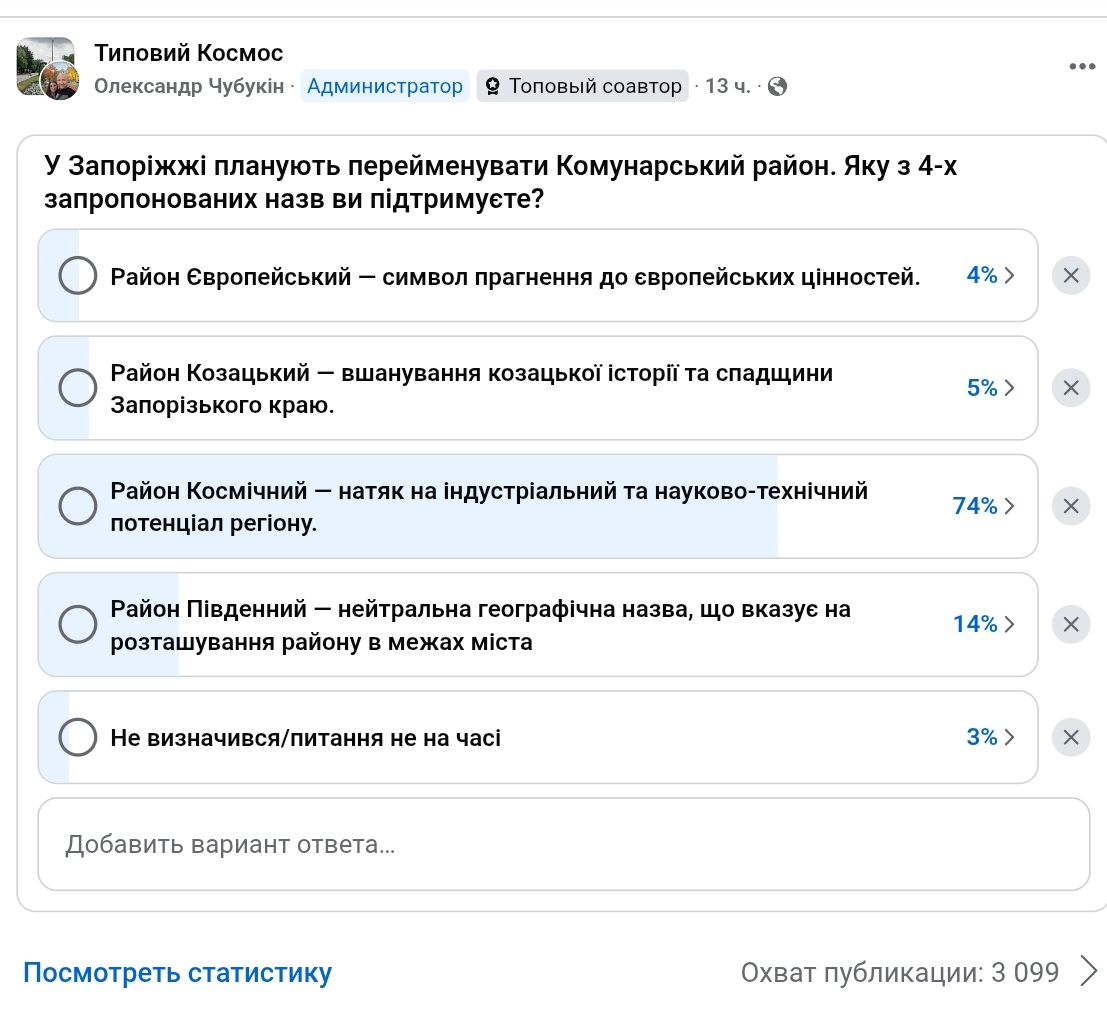Remove the Район Південний poll option
The image size is (1107, 1013).
click(1070, 625)
